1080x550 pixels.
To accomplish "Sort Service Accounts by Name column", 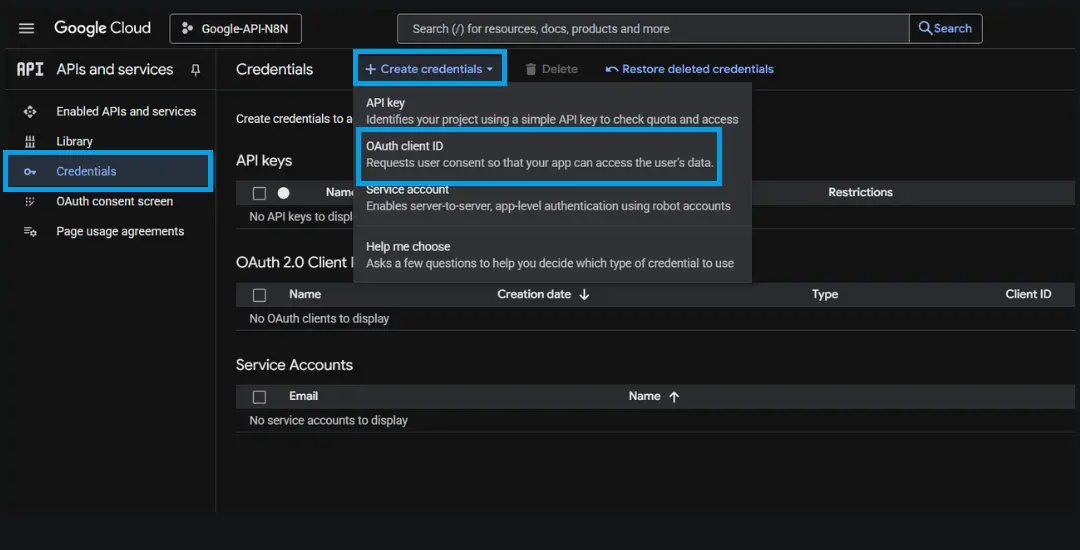I will click(645, 396).
